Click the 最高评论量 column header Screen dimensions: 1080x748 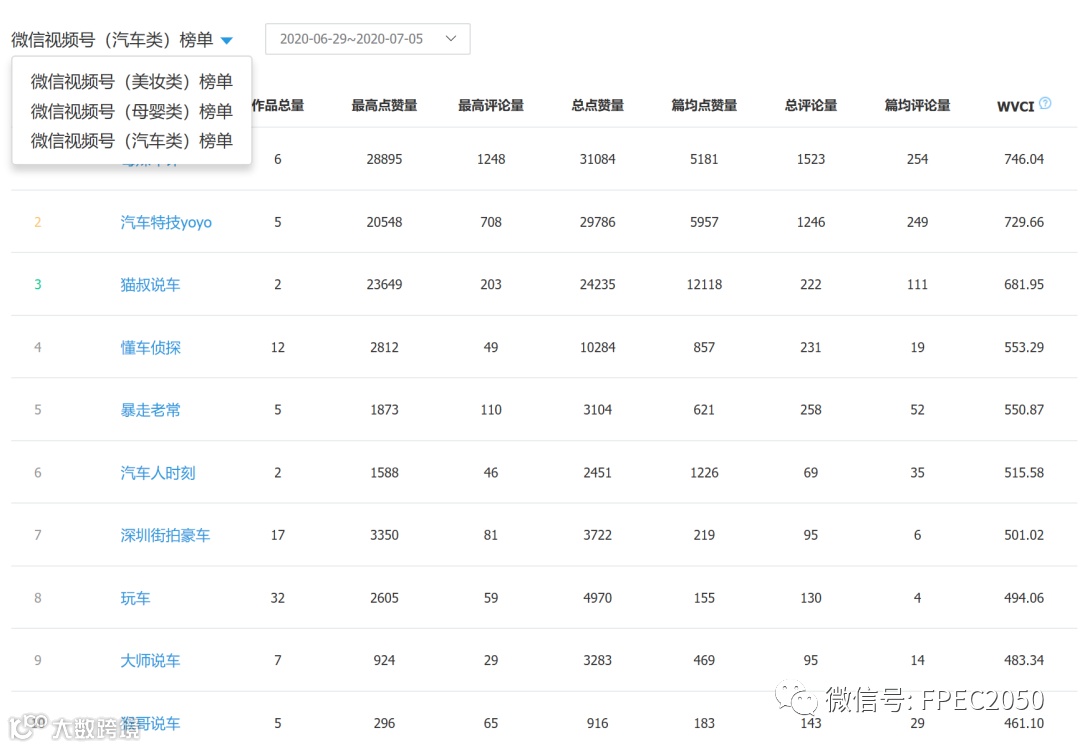pos(491,105)
